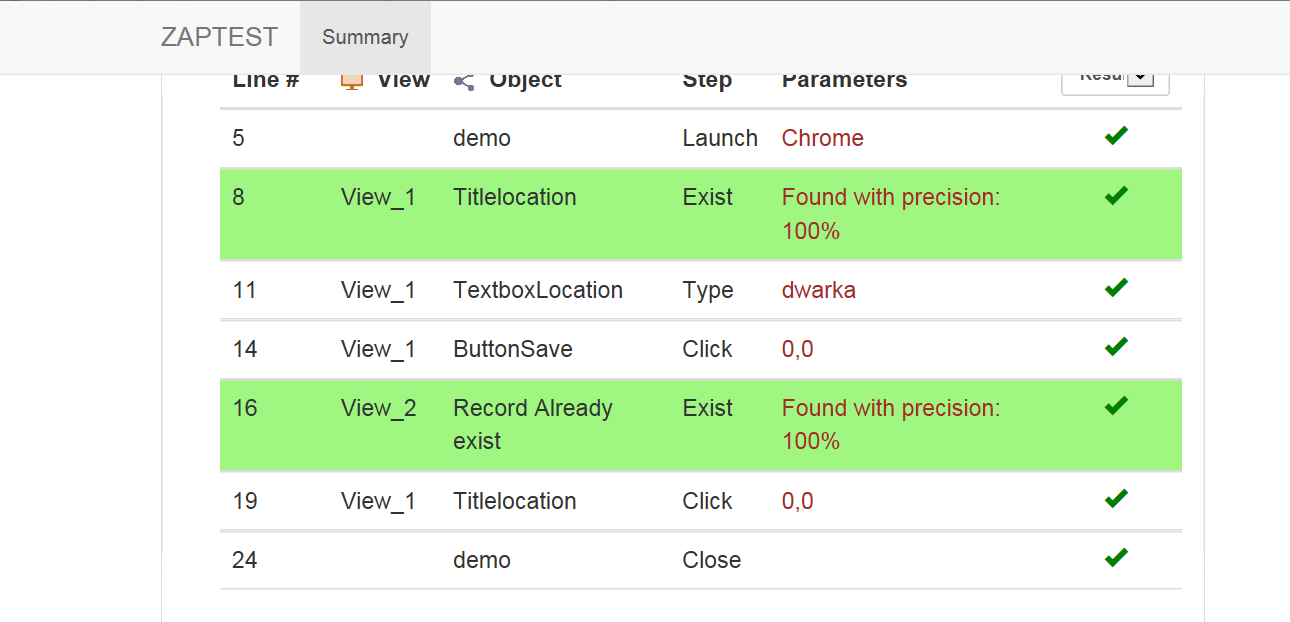Click Exist step in line 8
The width and height of the screenshot is (1290, 622).
coord(708,197)
